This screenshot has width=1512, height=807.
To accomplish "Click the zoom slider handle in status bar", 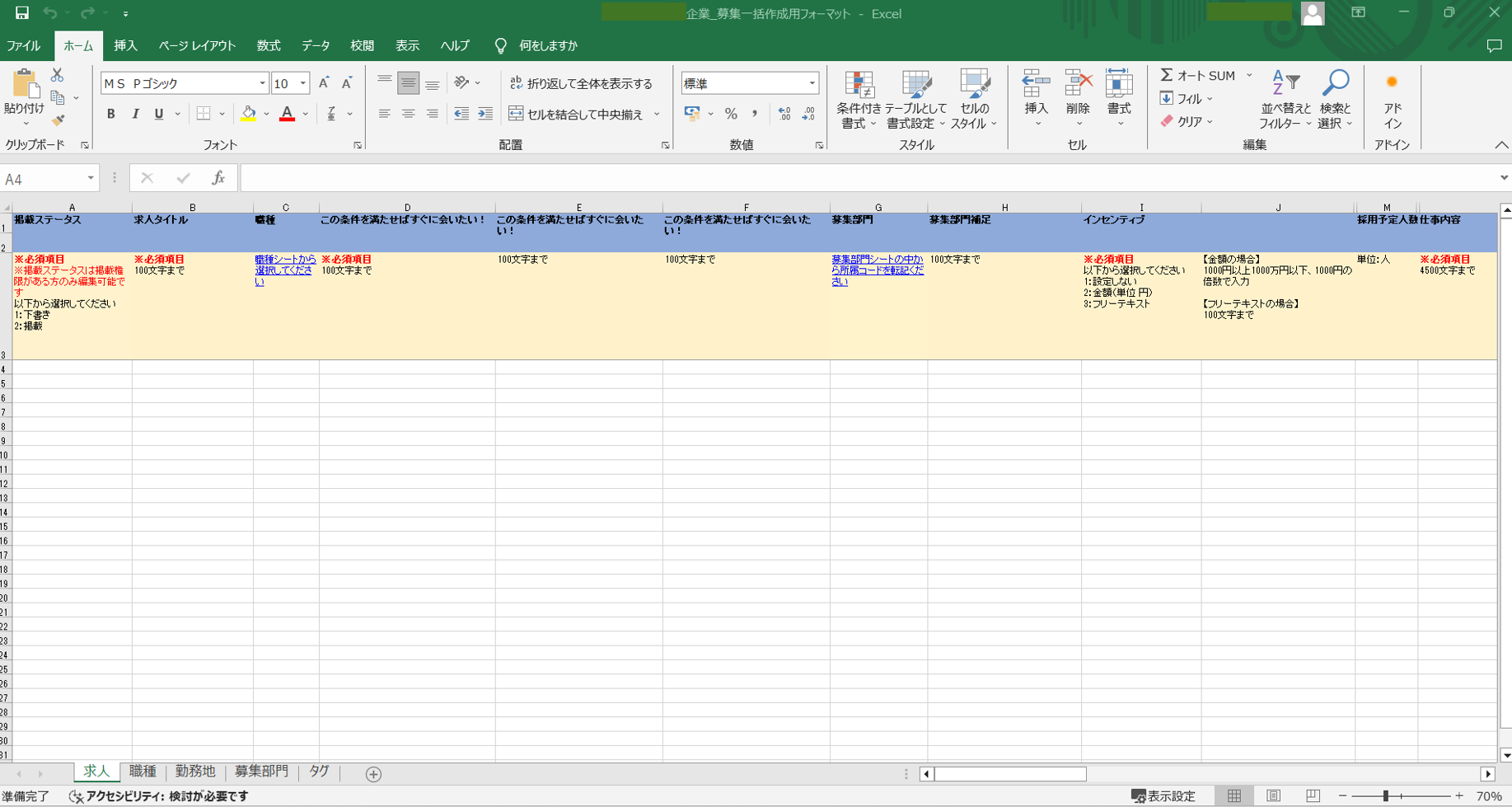I will [x=1386, y=796].
